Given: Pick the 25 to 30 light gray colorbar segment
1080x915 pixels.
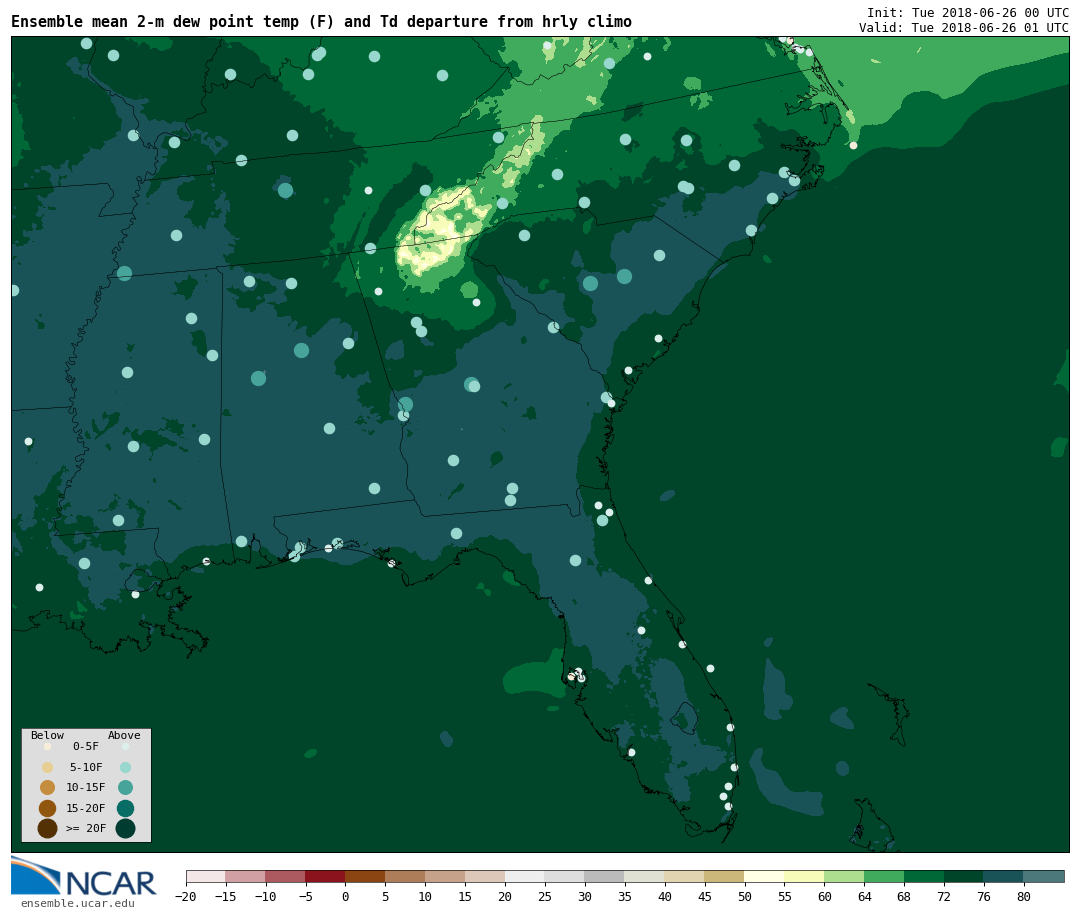Looking at the screenshot, I should coord(565,877).
